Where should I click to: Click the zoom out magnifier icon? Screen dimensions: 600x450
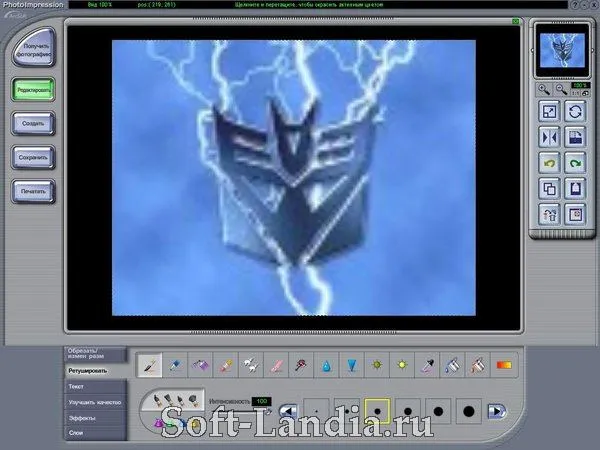point(561,90)
